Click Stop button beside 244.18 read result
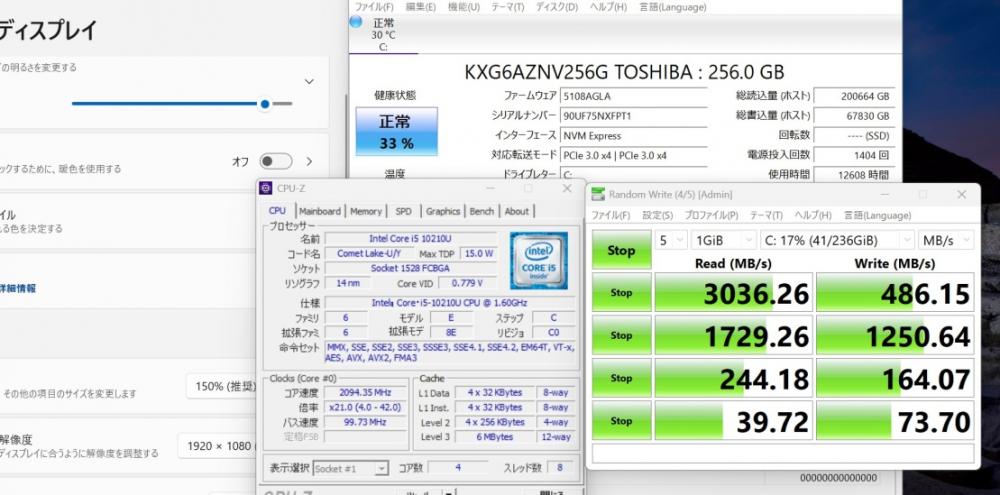 point(621,378)
